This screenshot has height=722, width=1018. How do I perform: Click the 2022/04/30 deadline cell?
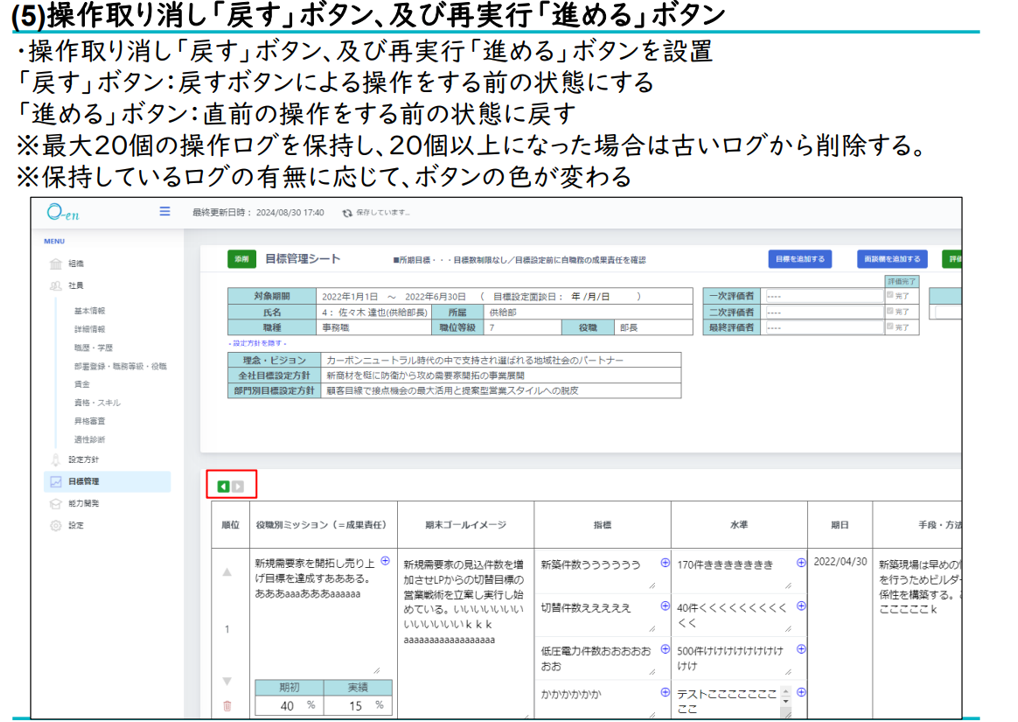[x=840, y=562]
